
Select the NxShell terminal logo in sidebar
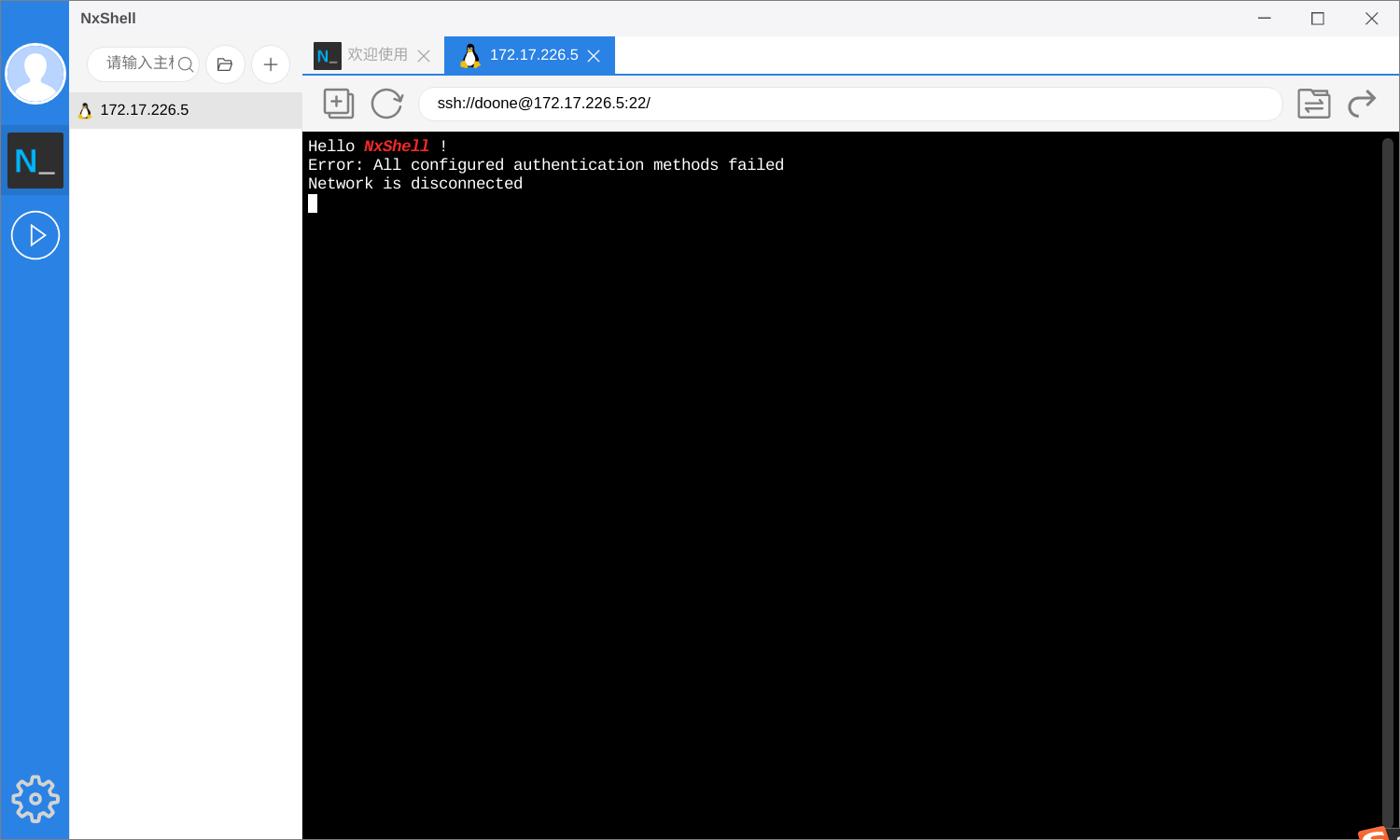tap(35, 160)
